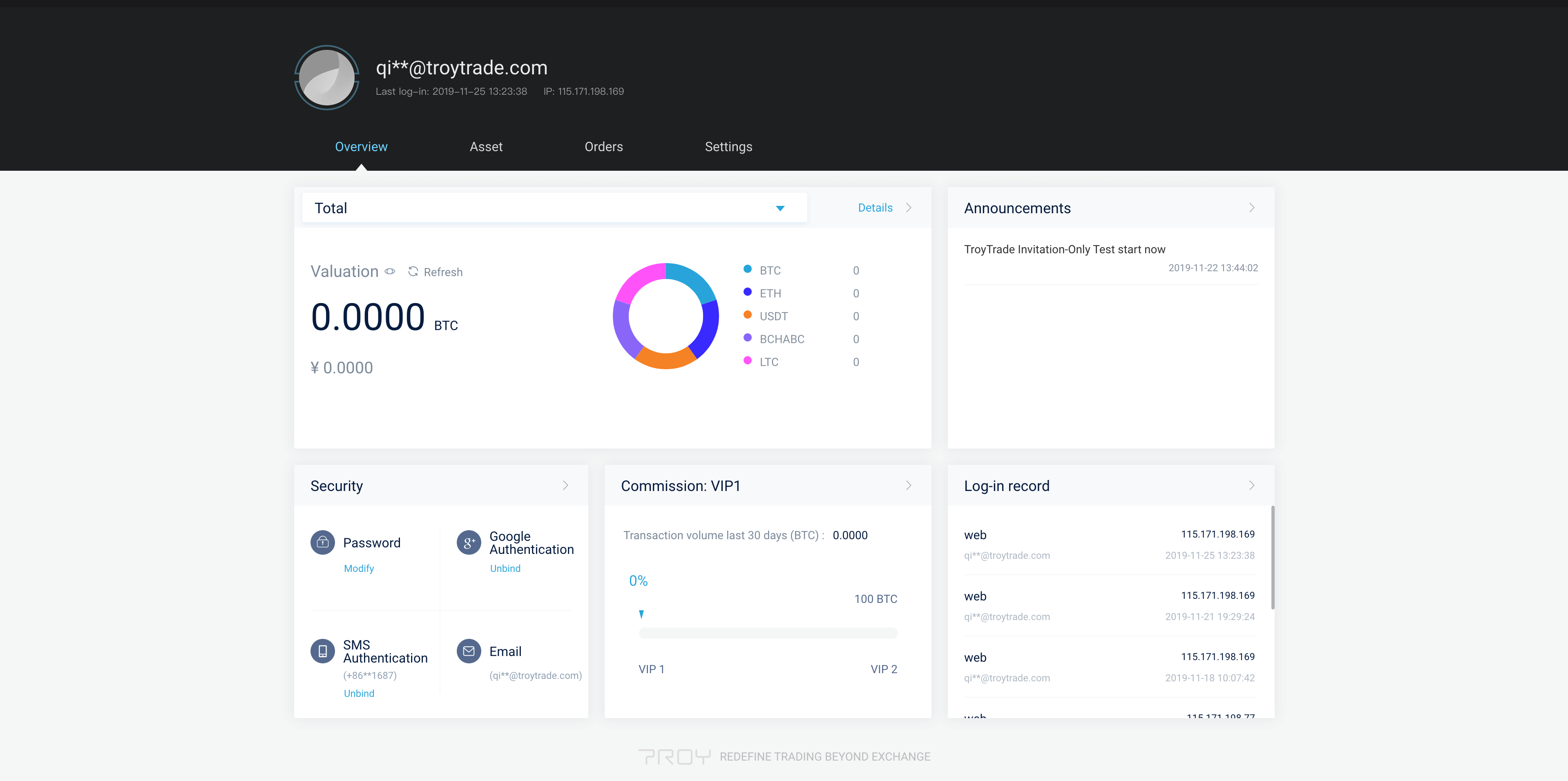The image size is (1568, 781).
Task: Click the Log-in record scrollbar
Action: (x=1272, y=557)
